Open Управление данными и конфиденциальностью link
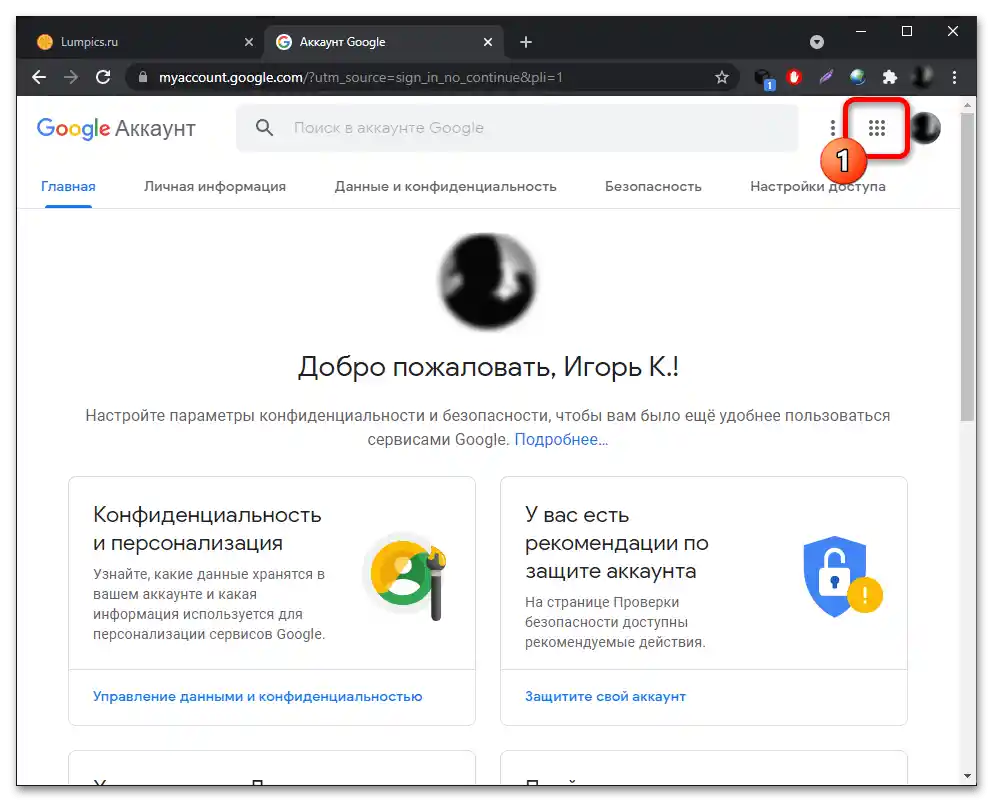The width and height of the screenshot is (993, 802). click(257, 696)
